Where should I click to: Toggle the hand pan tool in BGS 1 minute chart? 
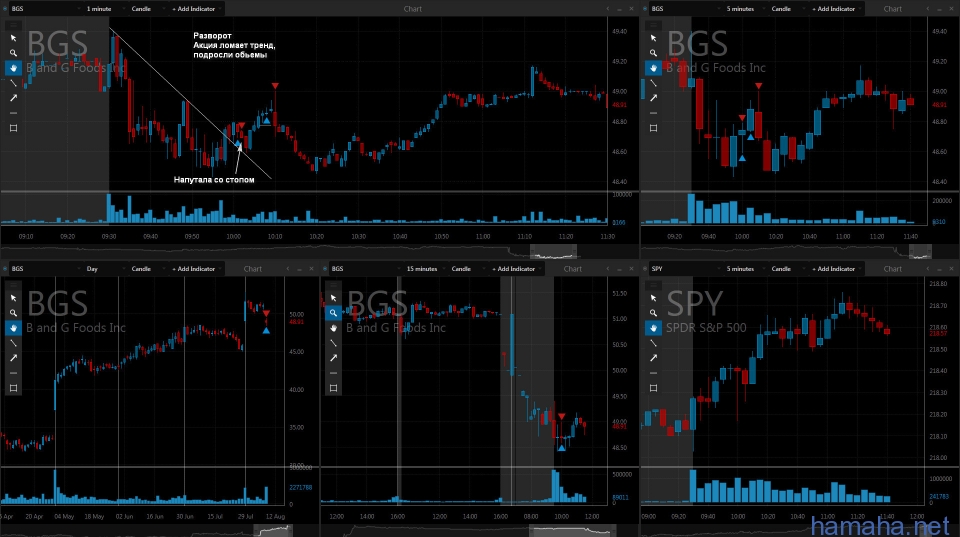[13, 68]
